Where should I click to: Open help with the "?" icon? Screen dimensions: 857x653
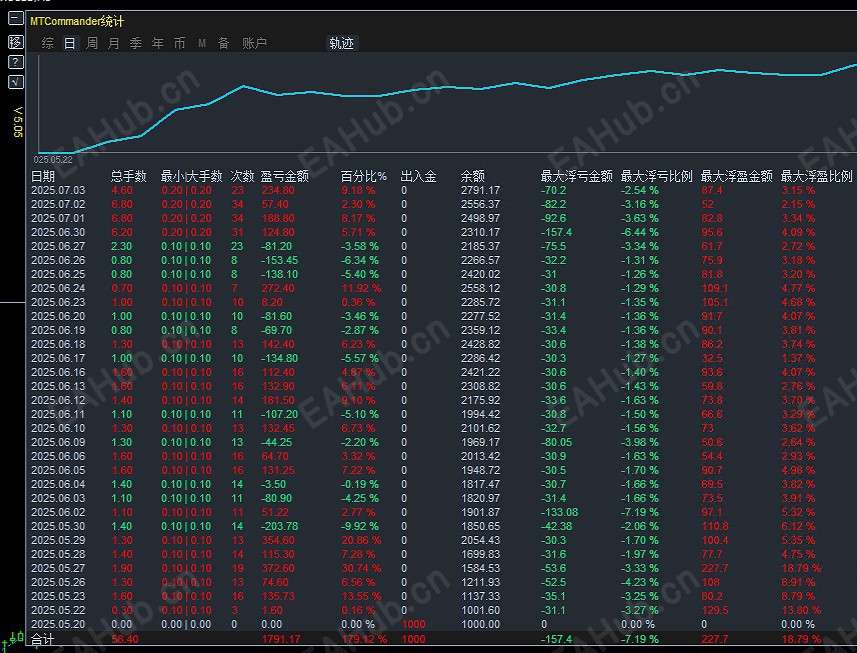pyautogui.click(x=15, y=61)
